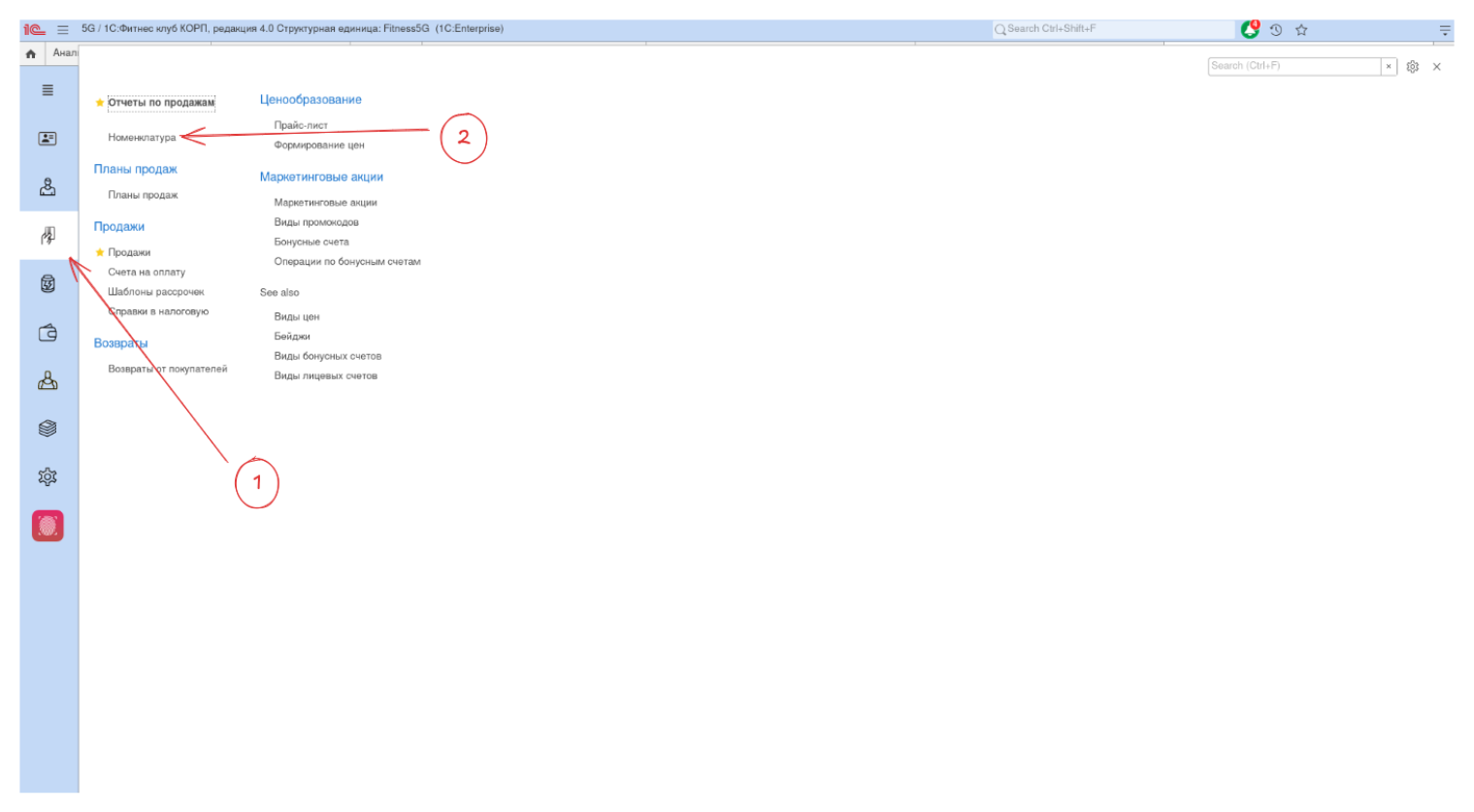
Task: Expand the top-right service menu dropdown
Action: coord(1444,30)
